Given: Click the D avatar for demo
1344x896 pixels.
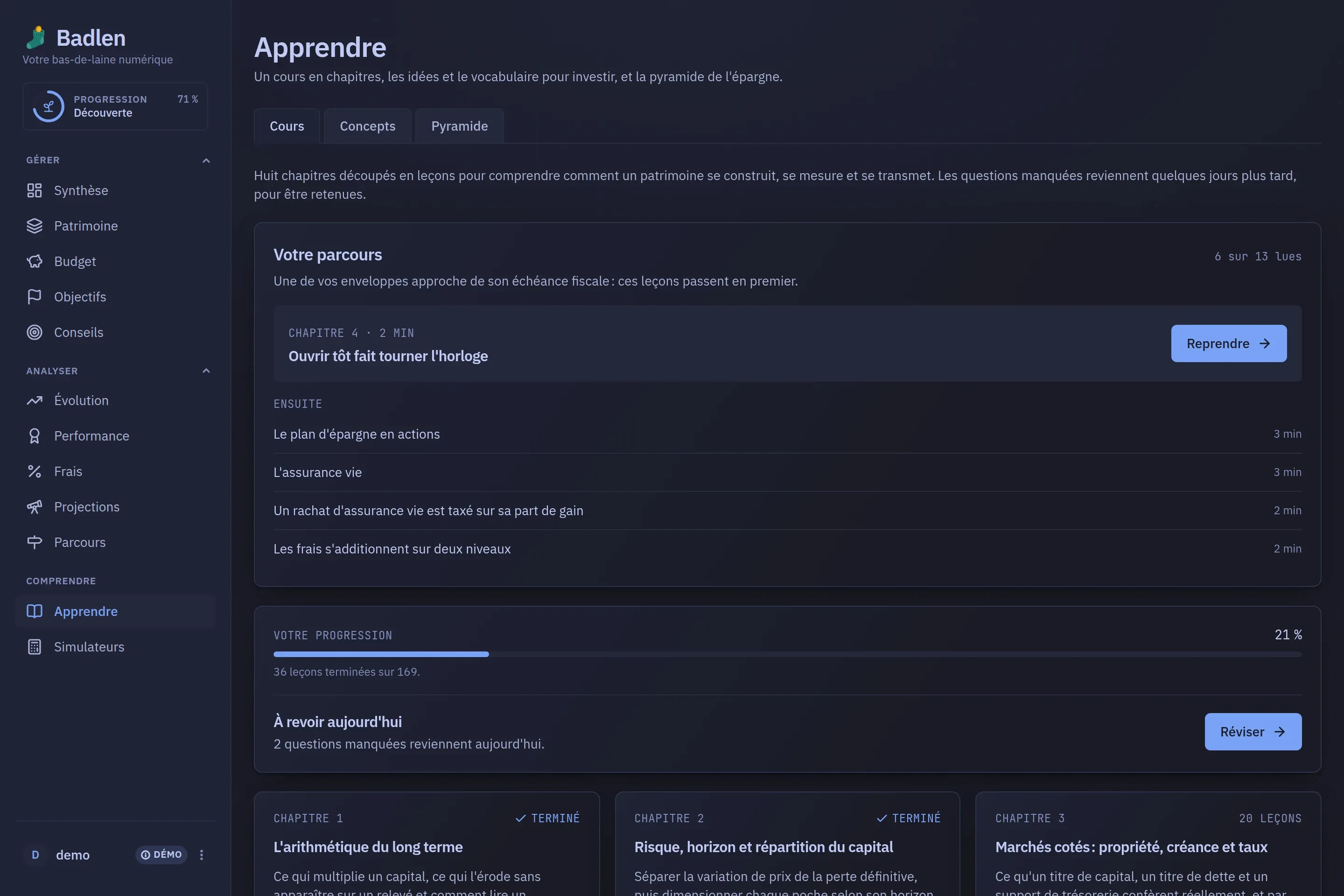Looking at the screenshot, I should tap(35, 854).
